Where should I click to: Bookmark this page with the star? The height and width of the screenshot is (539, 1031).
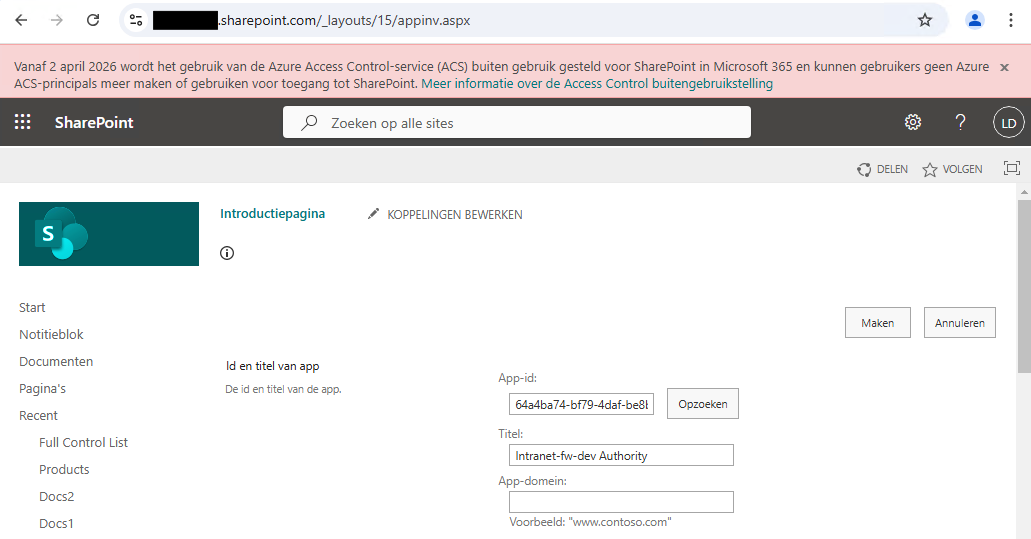point(925,20)
